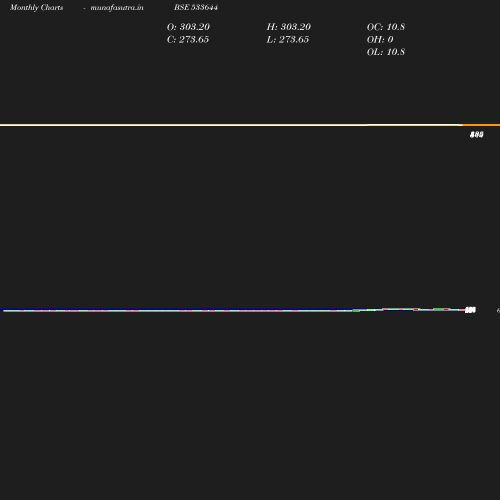Viewport: 500px width, 500px height.
Task: Select the low value 'L: 273.65'
Action: coord(288,40)
